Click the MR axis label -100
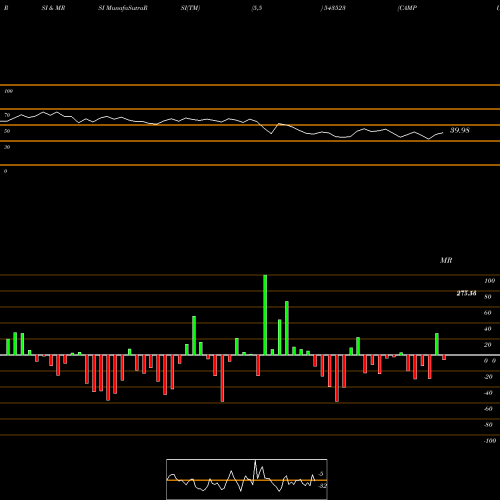The height and width of the screenshot is (500, 500). [490, 441]
